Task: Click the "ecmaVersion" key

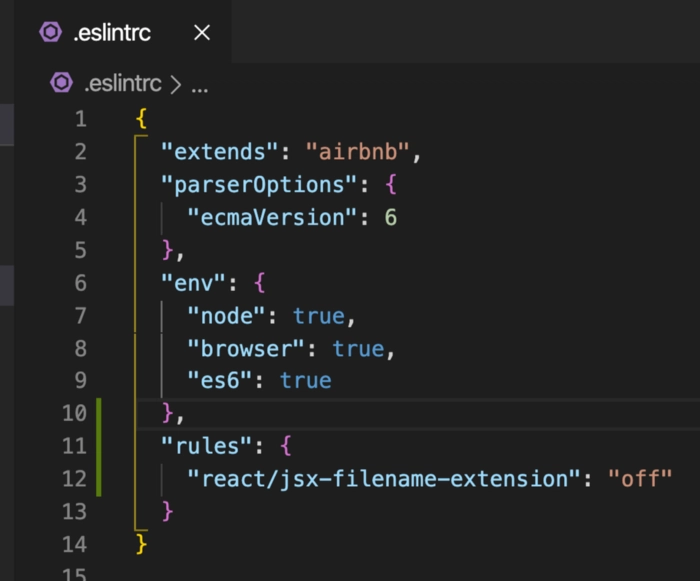Action: point(272,217)
